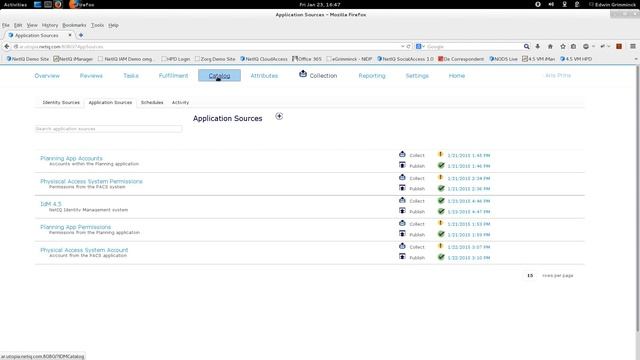Screen dimensions: 640x360
Task: Open the IdM 4.5 source link
Action: 51,204
